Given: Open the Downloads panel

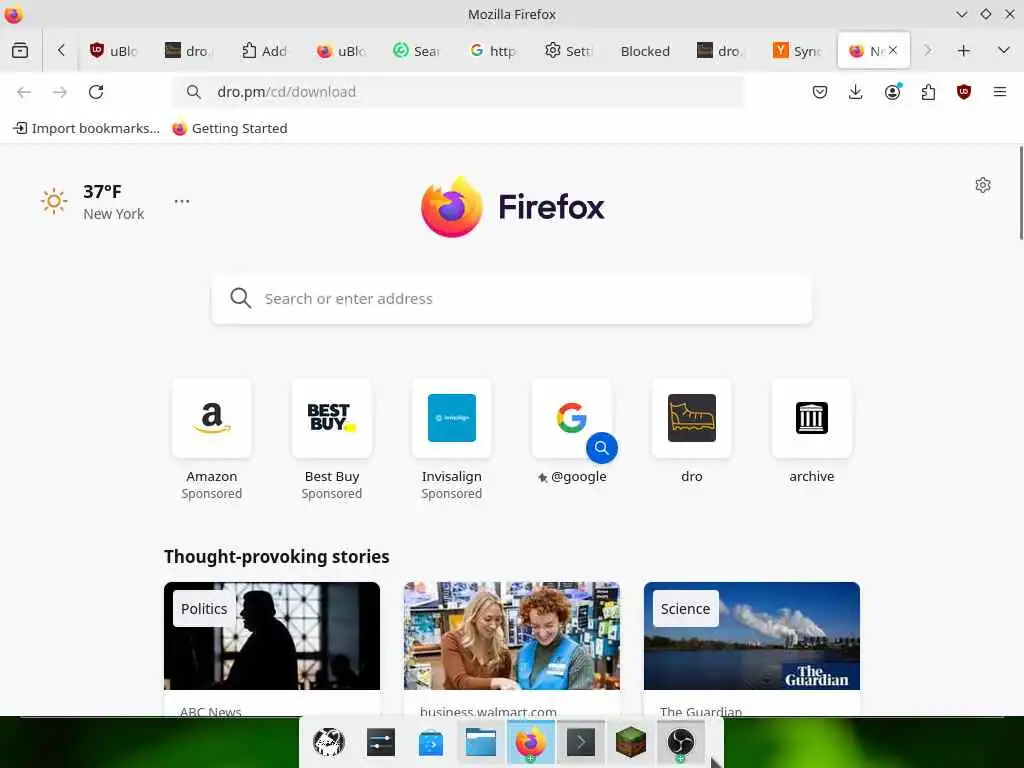Looking at the screenshot, I should pos(856,92).
